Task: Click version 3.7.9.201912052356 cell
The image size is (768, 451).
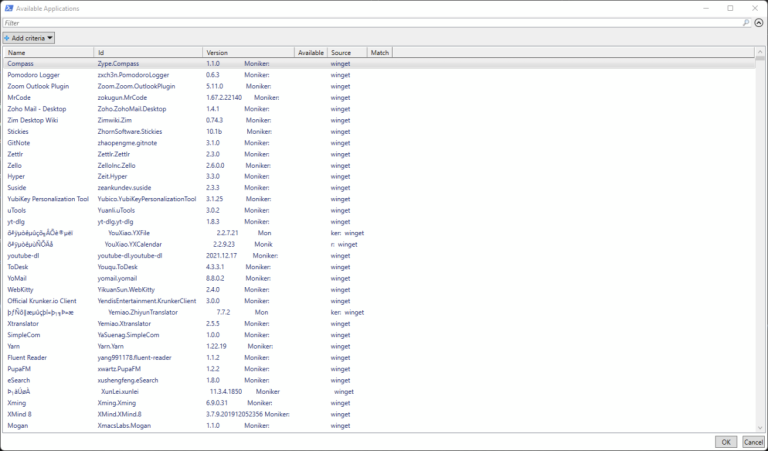Action: [x=234, y=414]
